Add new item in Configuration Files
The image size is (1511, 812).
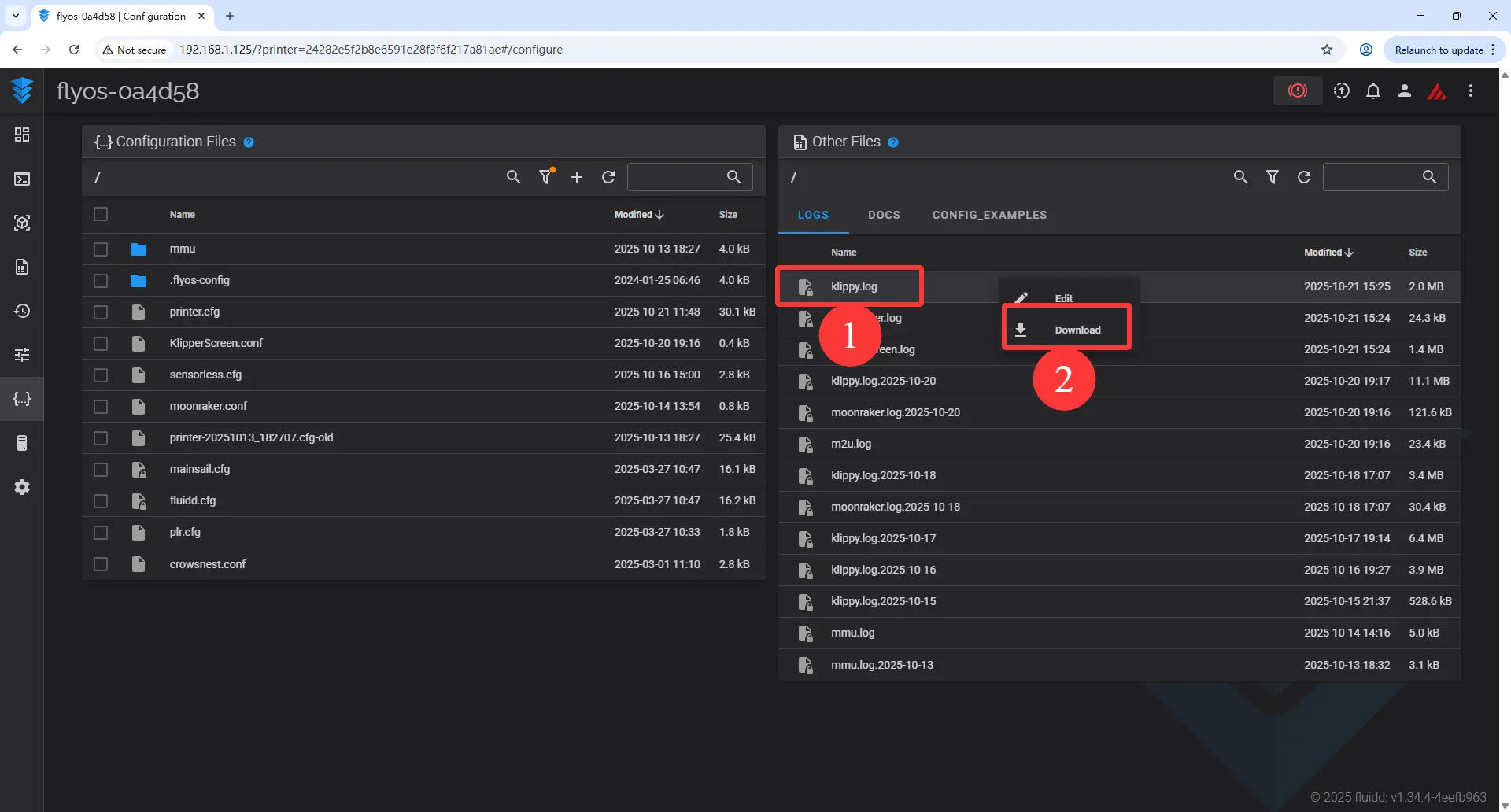577,177
